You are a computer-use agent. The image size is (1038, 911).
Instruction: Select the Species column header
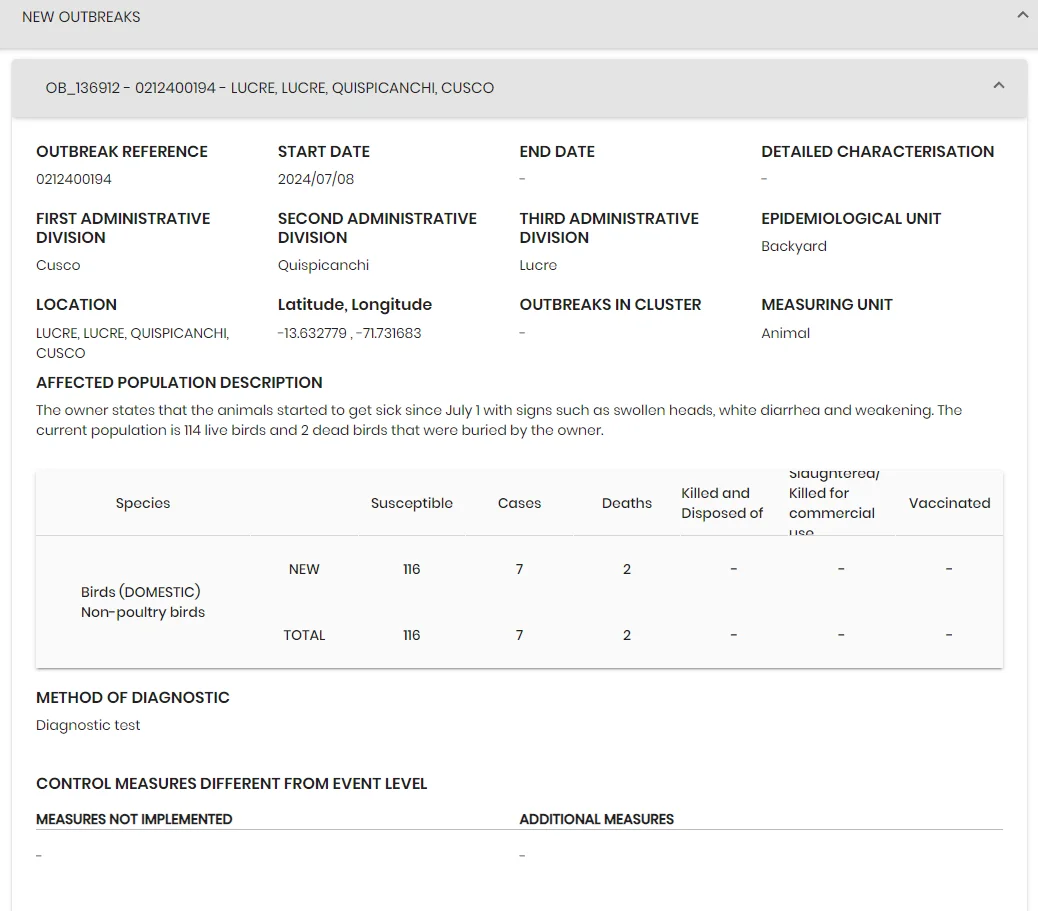pyautogui.click(x=143, y=503)
